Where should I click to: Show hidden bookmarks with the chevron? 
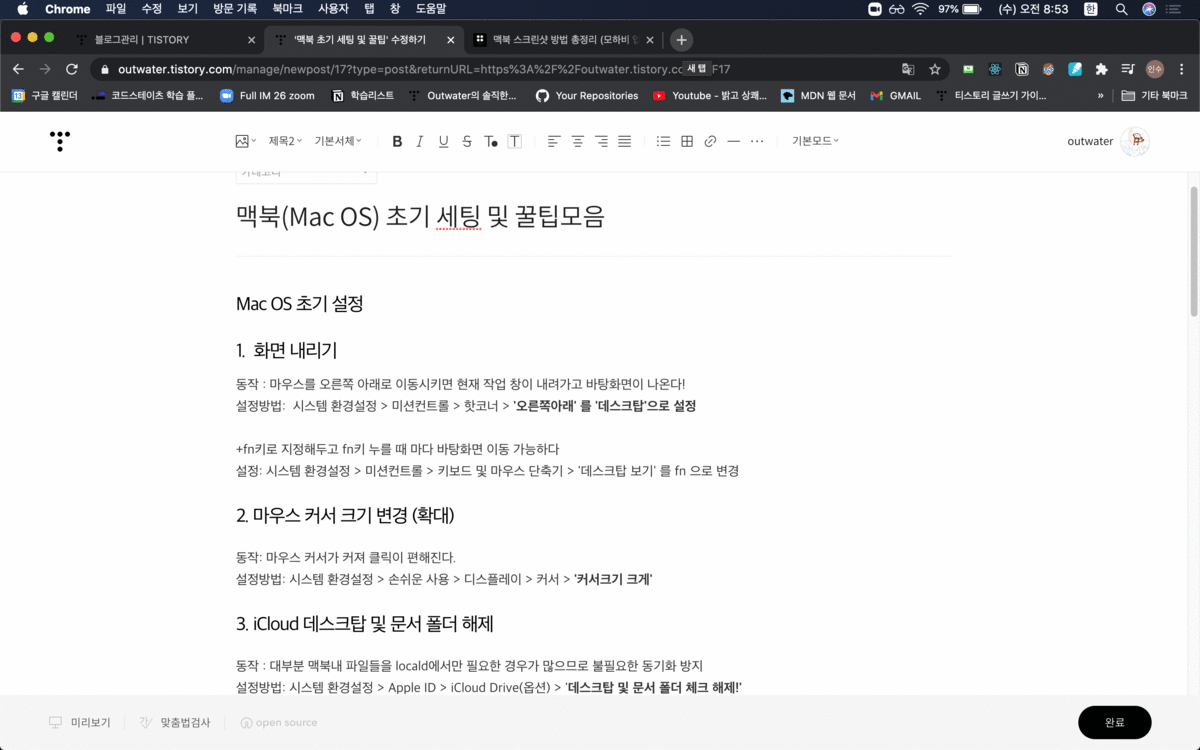pos(1101,96)
